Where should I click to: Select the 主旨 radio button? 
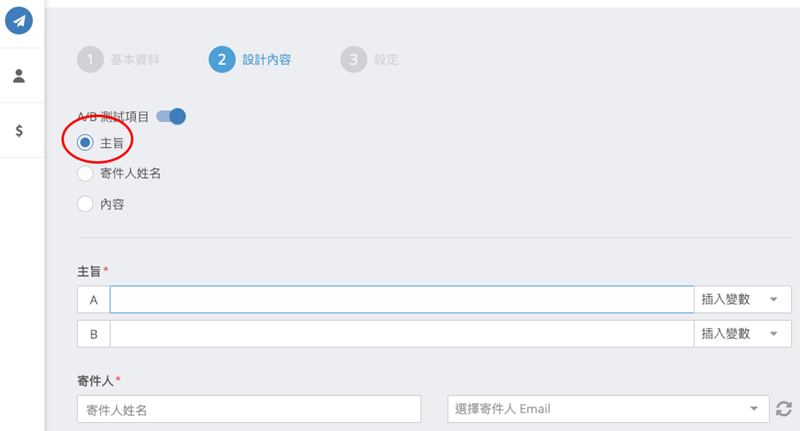(x=85, y=142)
